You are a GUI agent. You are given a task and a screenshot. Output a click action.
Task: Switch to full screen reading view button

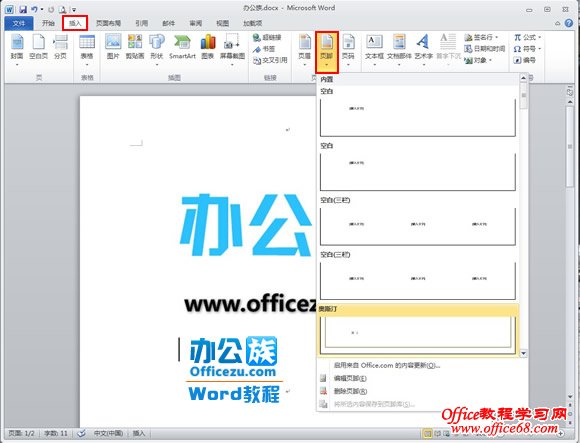click(x=437, y=433)
